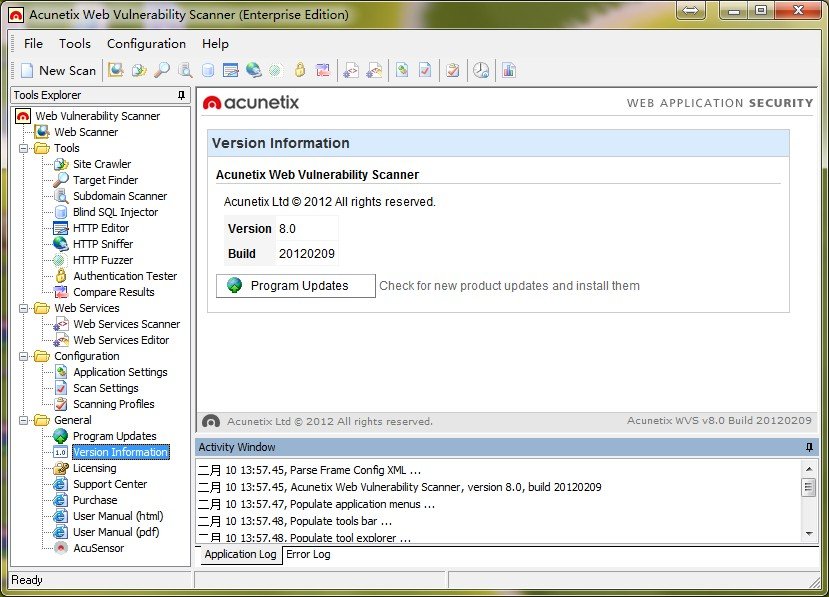Click the log line "Populate application menus"
This screenshot has height=597, width=829.
(x=316, y=504)
